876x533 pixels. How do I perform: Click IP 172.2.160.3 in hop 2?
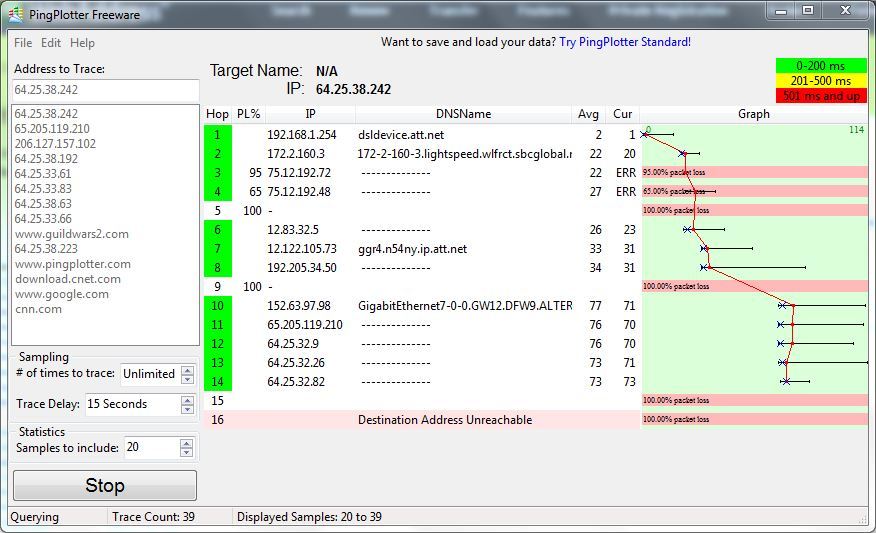[296, 154]
